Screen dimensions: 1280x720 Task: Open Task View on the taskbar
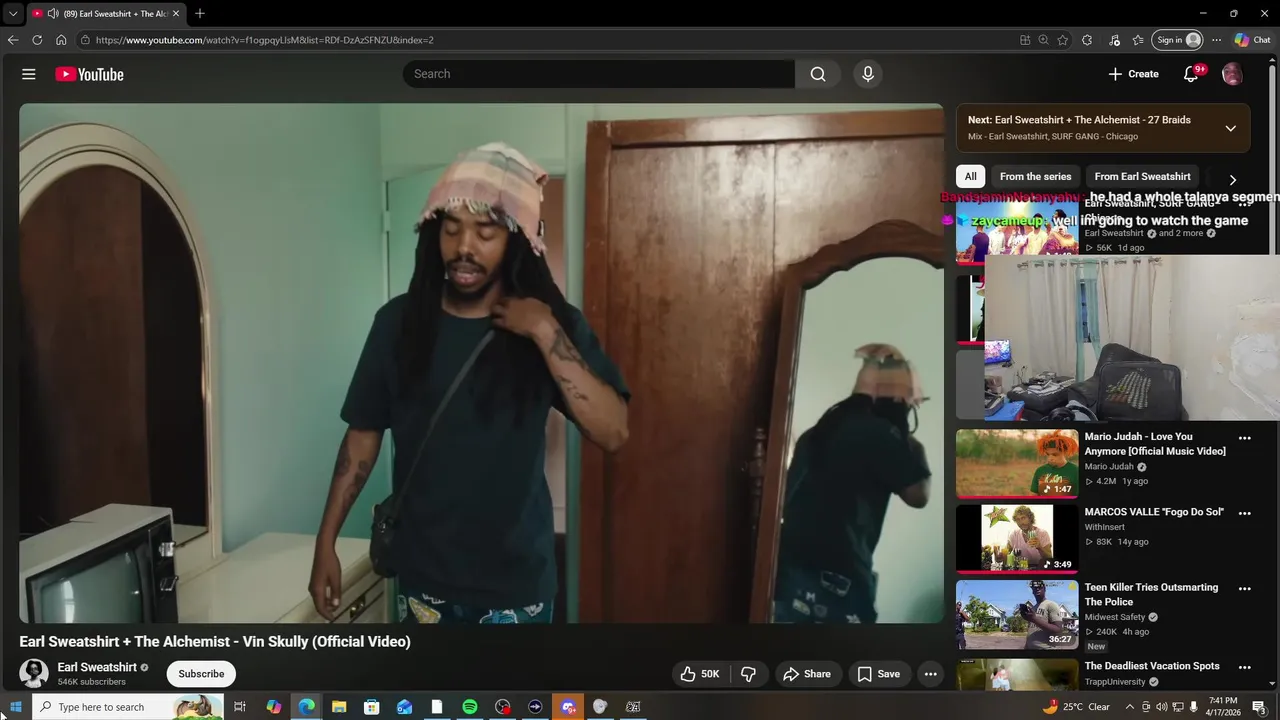240,707
